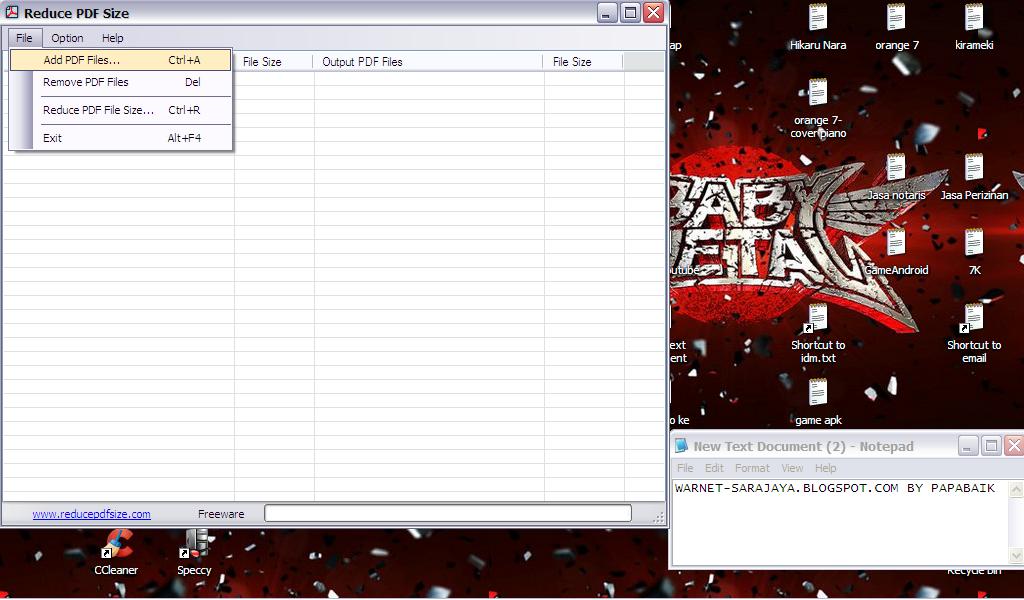Image resolution: width=1024 pixels, height=600 pixels.
Task: Select the Shortcut to email icon
Action: 972,318
